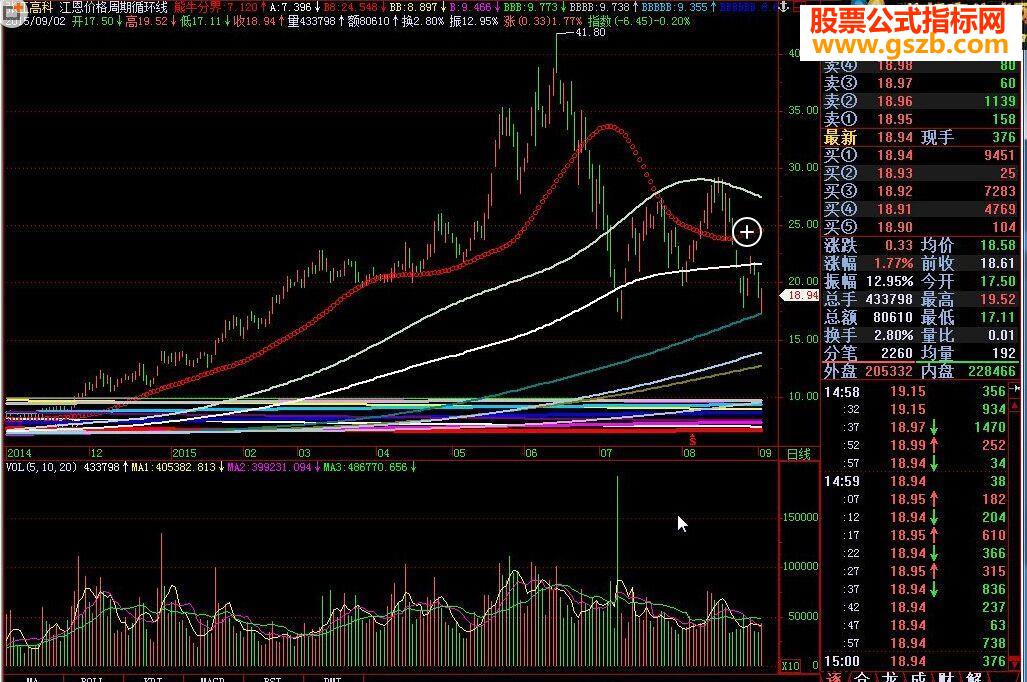Select the 14:59 18.94 38 tick row
This screenshot has width=1027, height=682.
(915, 482)
